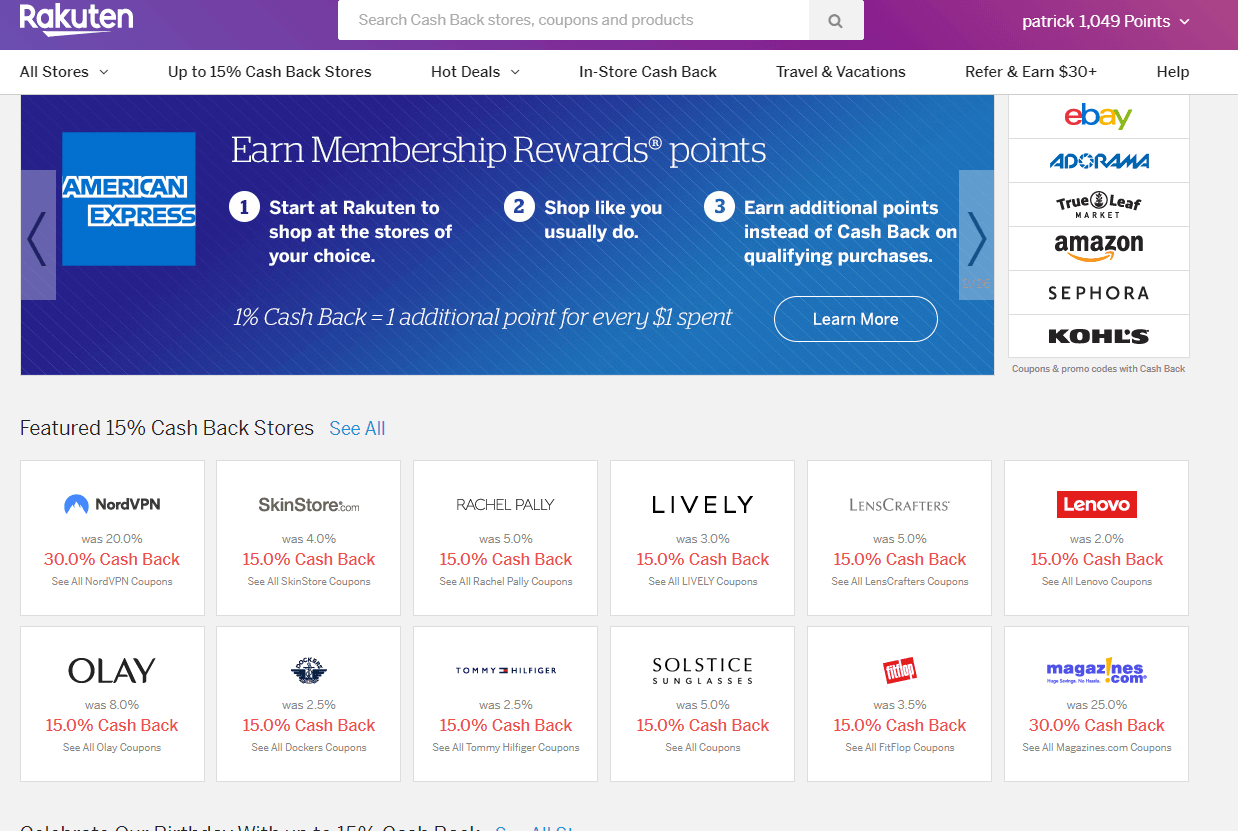Click the Learn More button
Viewport: 1238px width, 831px height.
coord(855,319)
